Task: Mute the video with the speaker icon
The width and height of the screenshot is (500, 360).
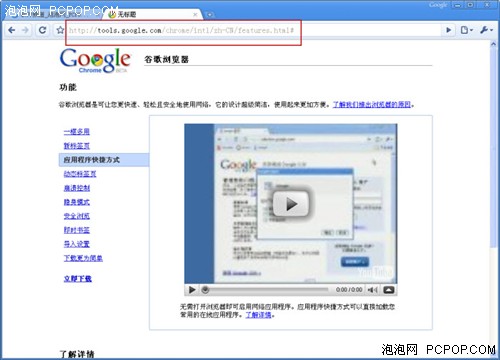Action: tap(372, 290)
